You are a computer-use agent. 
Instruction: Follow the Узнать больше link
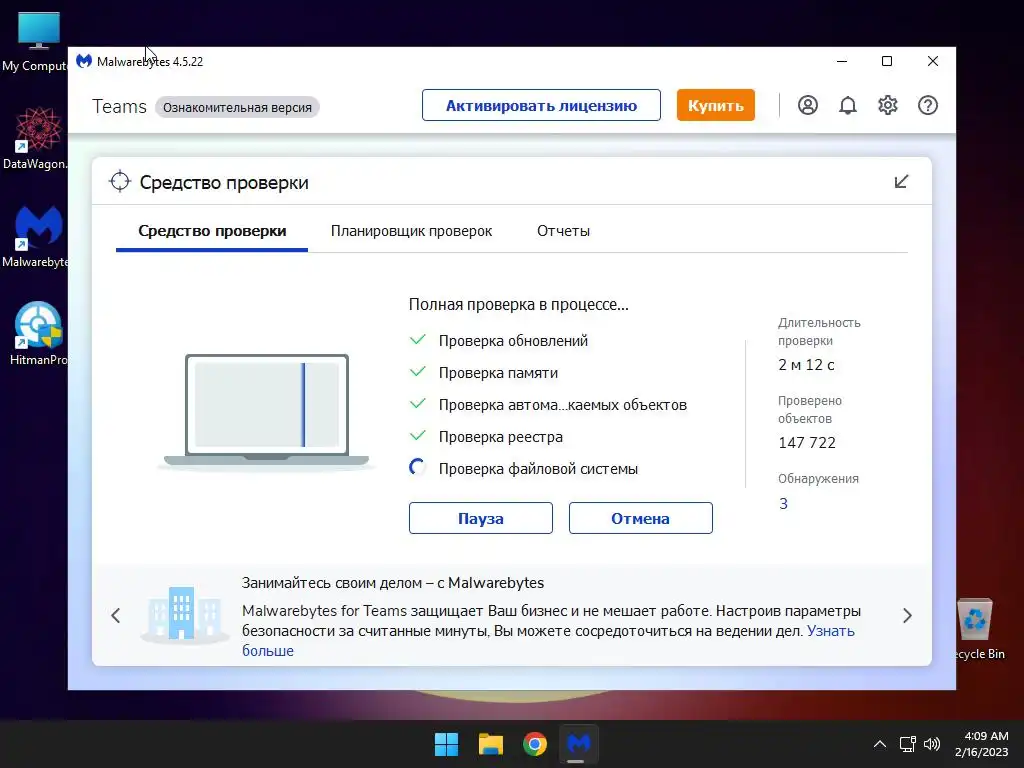pos(831,631)
